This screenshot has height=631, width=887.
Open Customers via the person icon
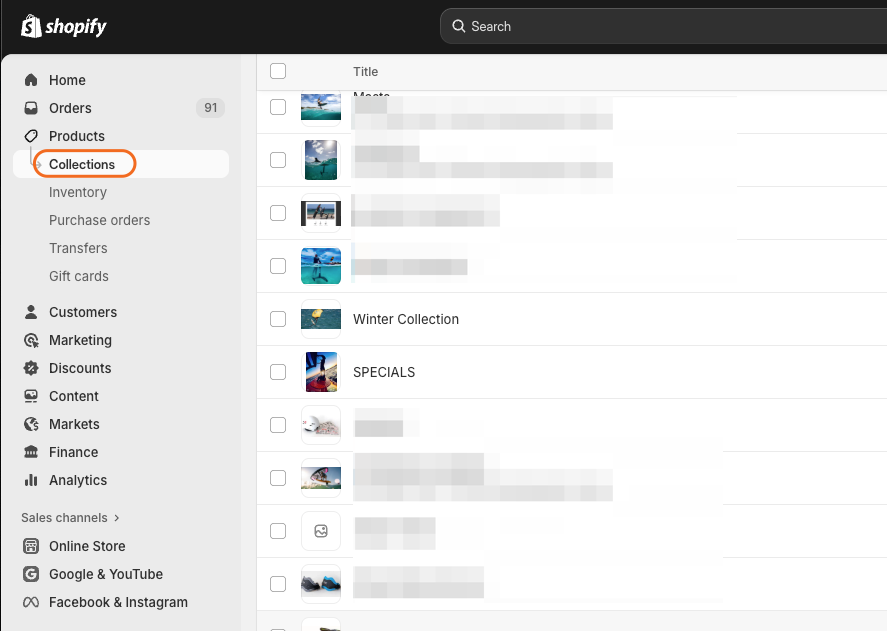pyautogui.click(x=31, y=312)
